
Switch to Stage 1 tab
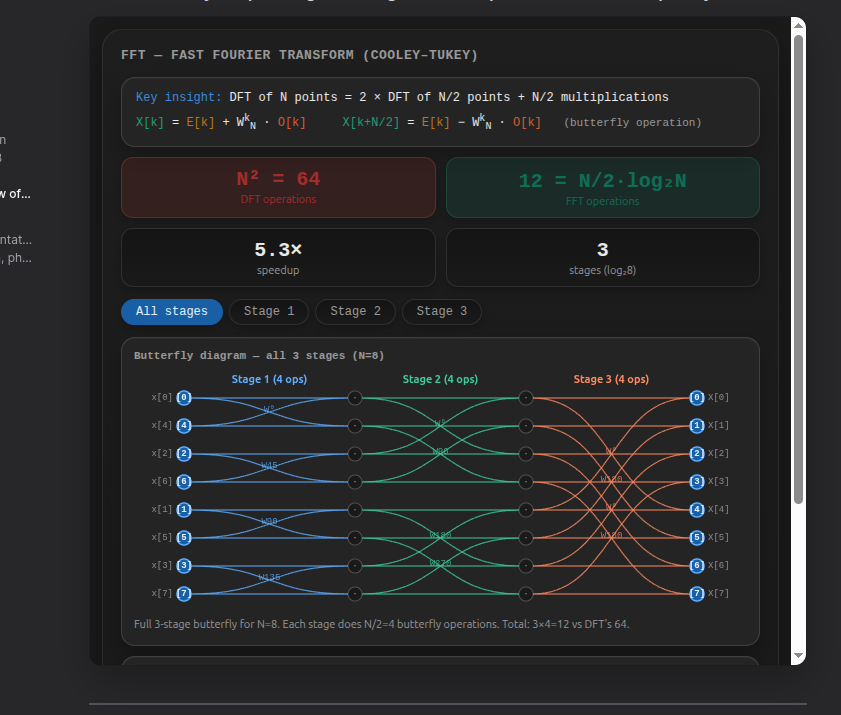pyautogui.click(x=269, y=312)
